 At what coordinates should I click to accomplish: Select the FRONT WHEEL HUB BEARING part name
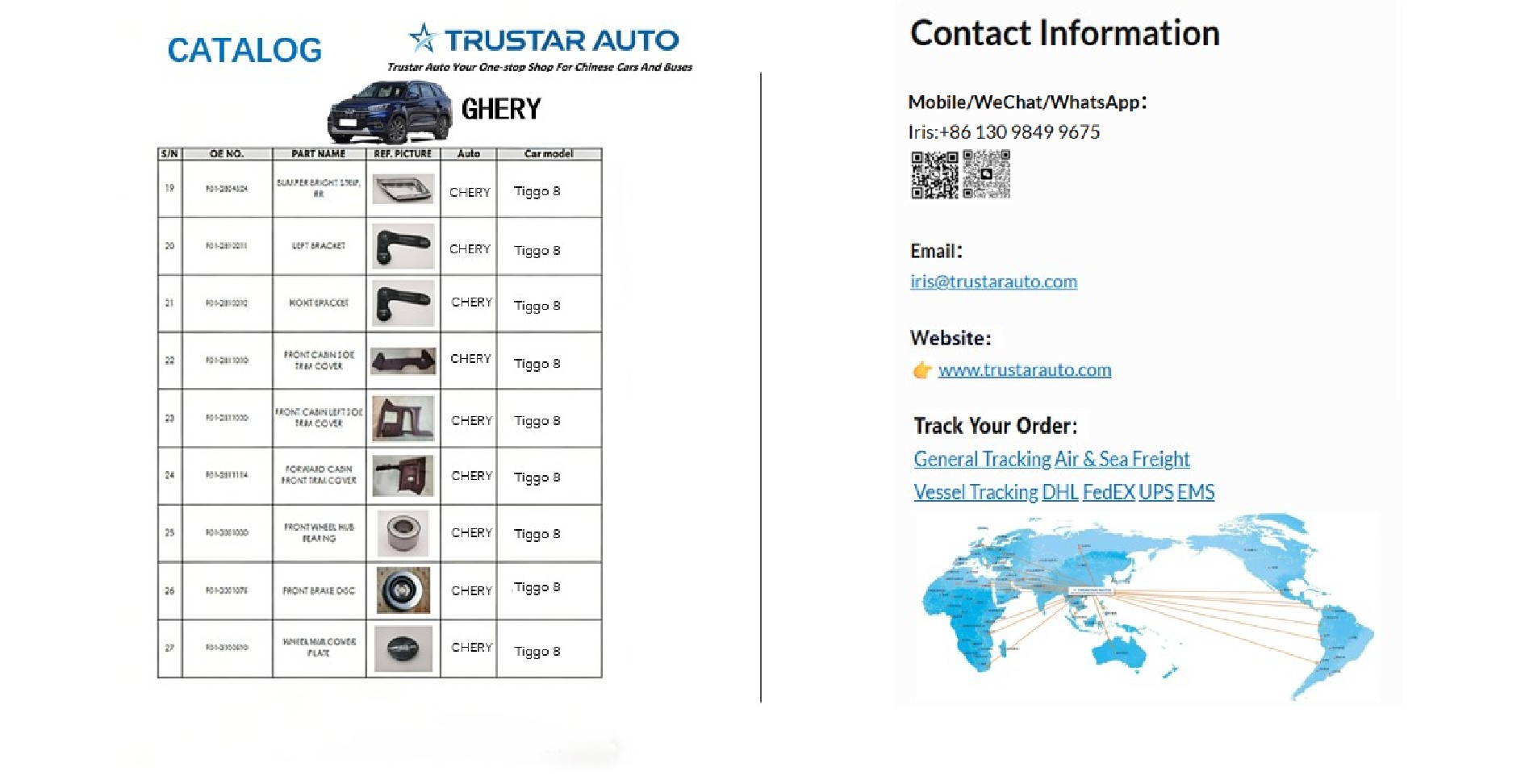pyautogui.click(x=319, y=532)
